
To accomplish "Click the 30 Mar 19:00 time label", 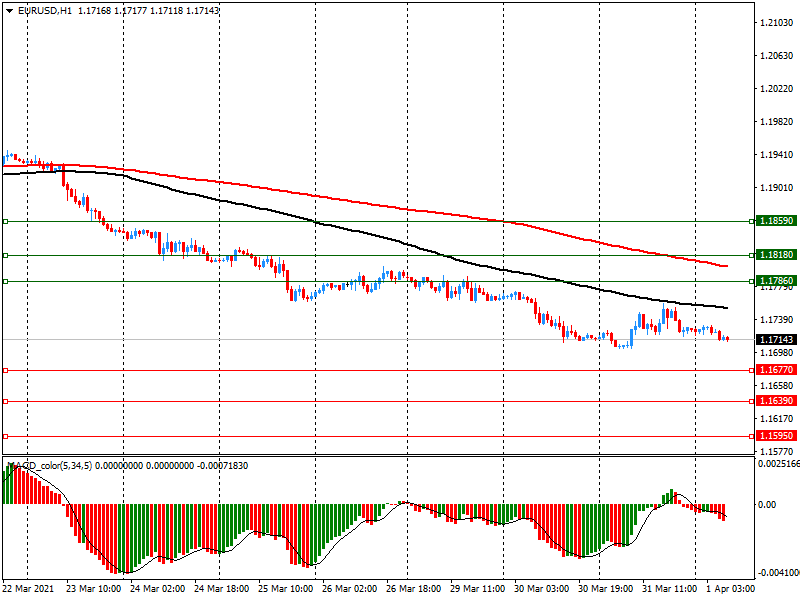I will pos(606,588).
